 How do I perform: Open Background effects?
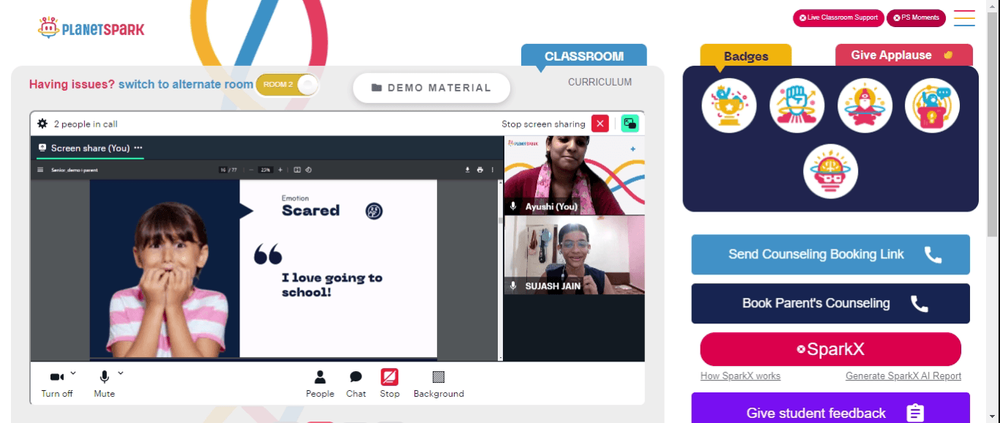pyautogui.click(x=438, y=385)
